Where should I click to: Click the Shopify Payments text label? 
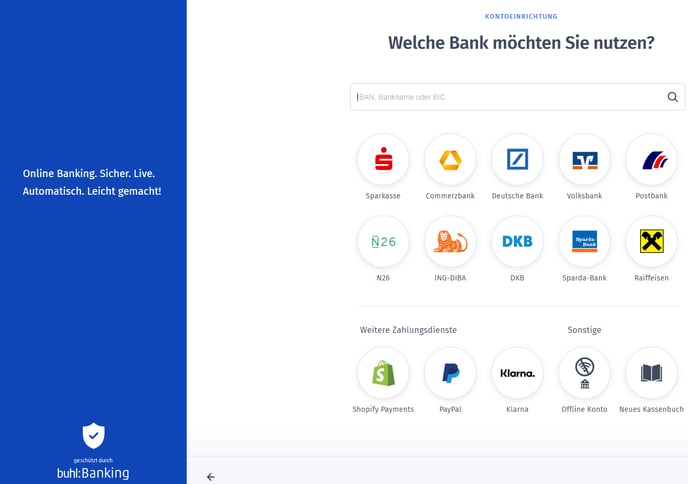(x=383, y=409)
